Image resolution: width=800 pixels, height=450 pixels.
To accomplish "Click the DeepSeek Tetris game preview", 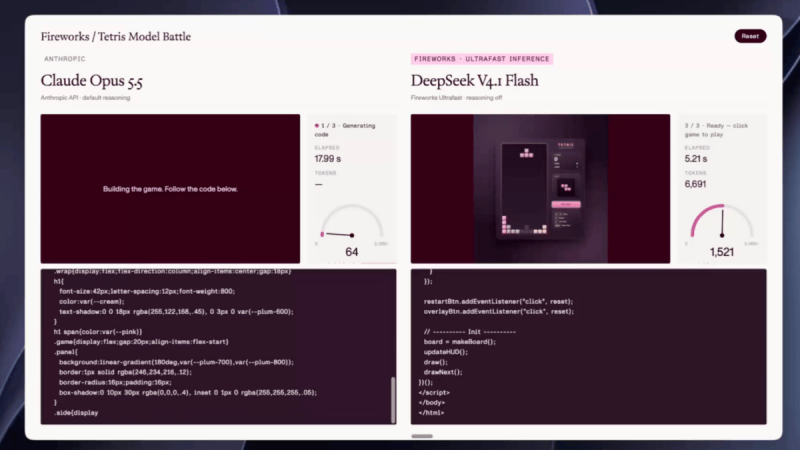I will (x=540, y=189).
